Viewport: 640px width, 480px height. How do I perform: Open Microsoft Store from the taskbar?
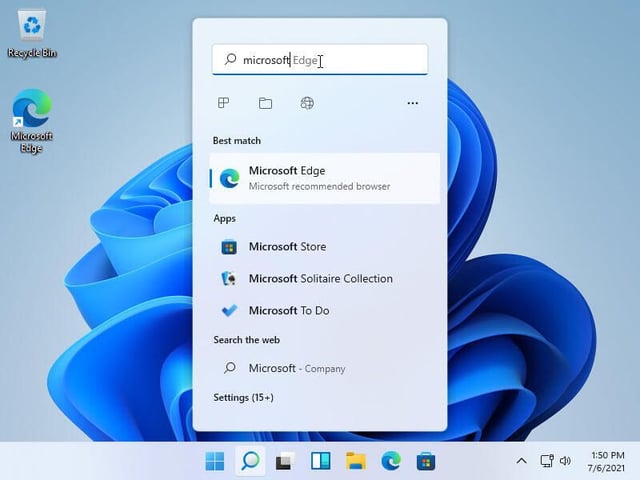[x=426, y=461]
